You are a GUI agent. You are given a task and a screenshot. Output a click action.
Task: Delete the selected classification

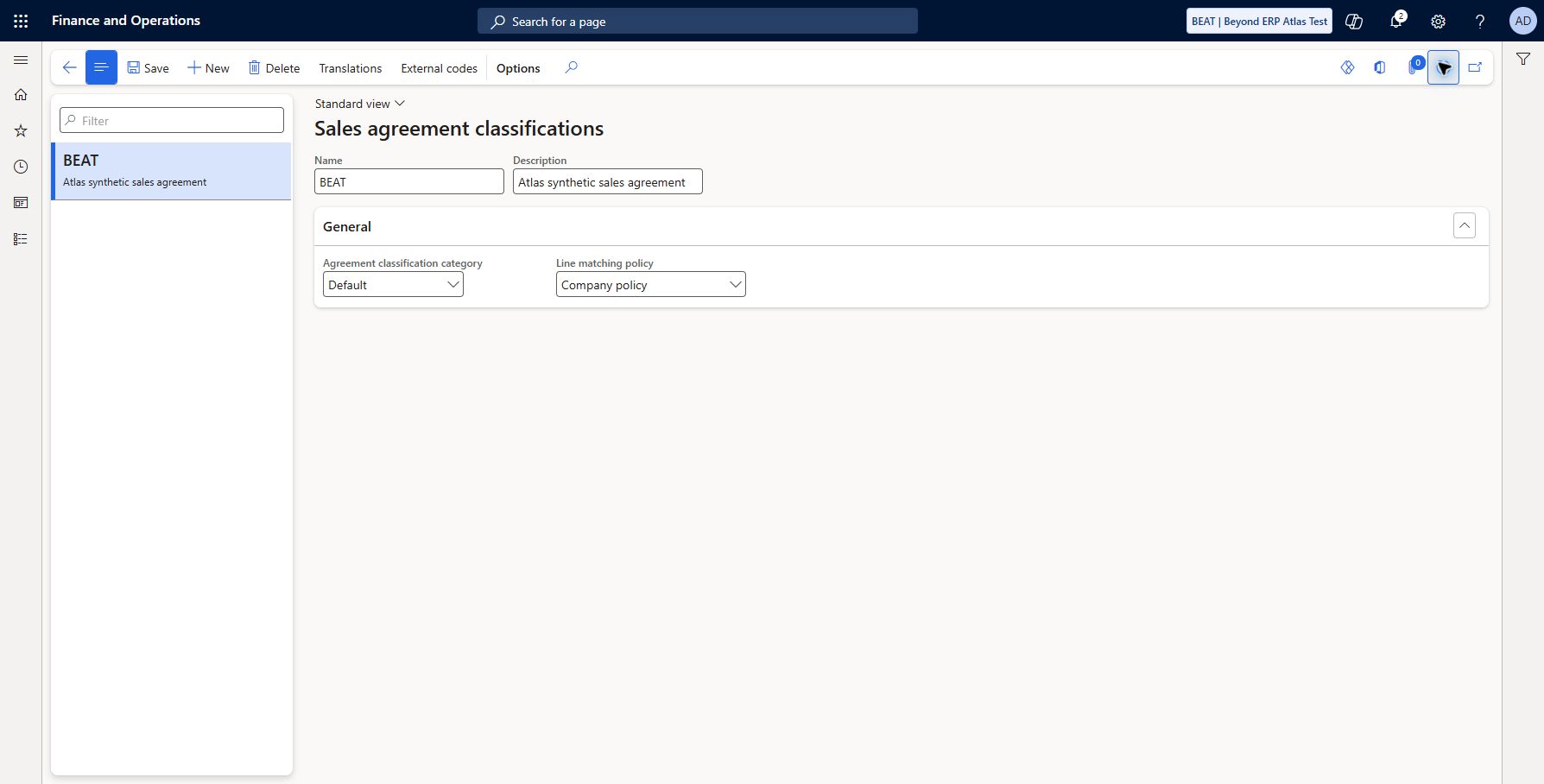(x=274, y=67)
